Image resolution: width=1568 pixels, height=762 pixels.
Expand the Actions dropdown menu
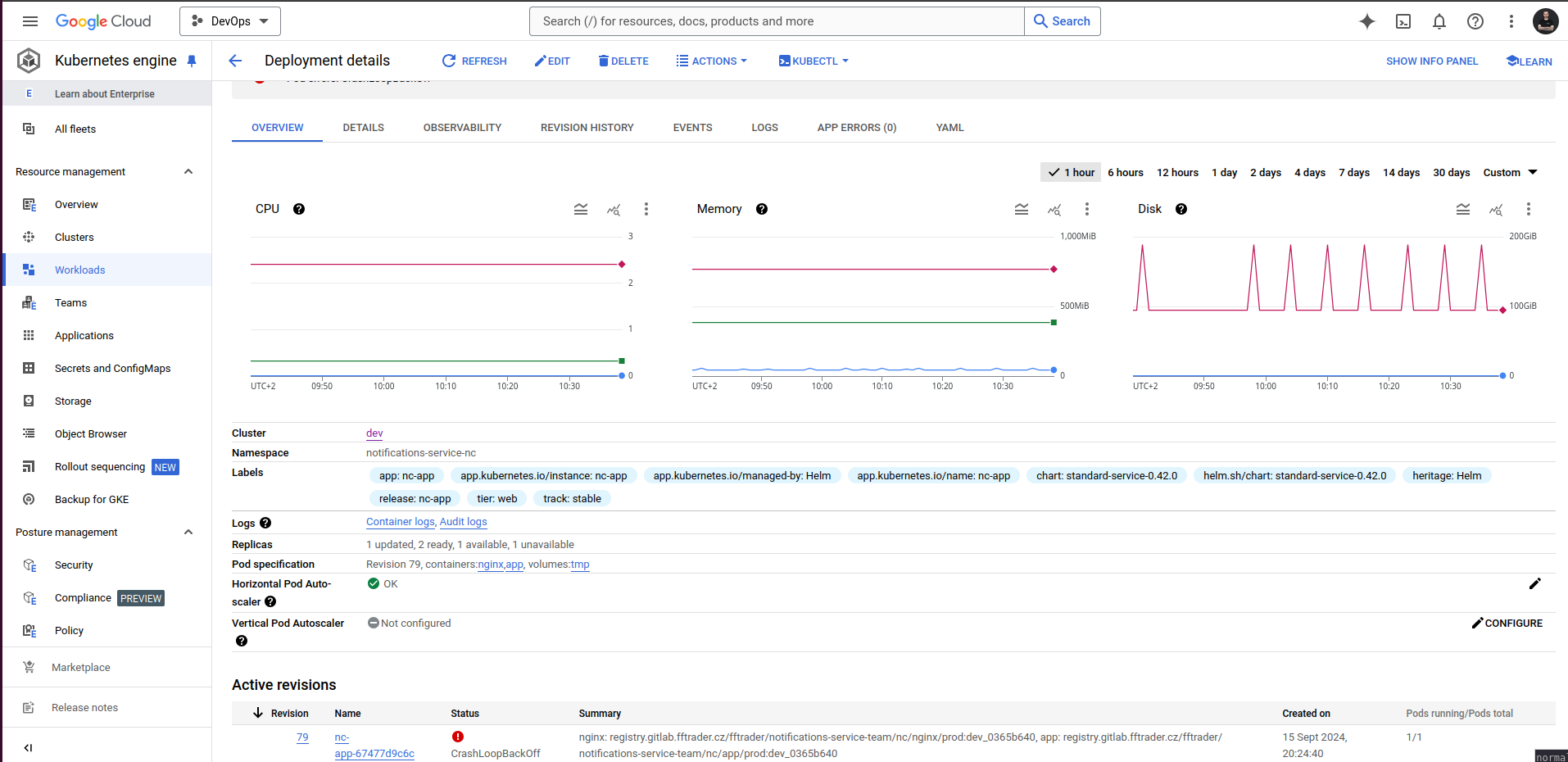pos(711,61)
